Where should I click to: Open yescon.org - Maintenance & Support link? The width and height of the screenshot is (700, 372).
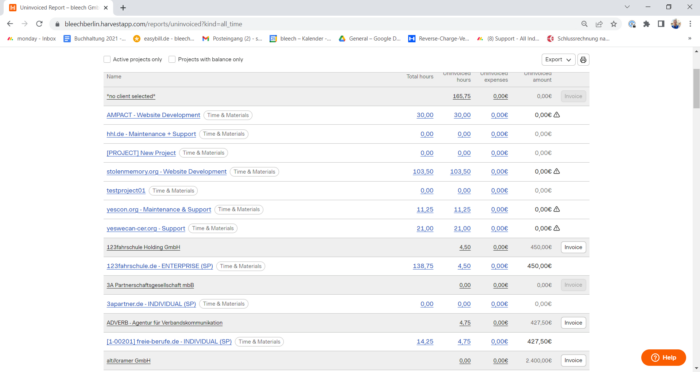click(158, 209)
